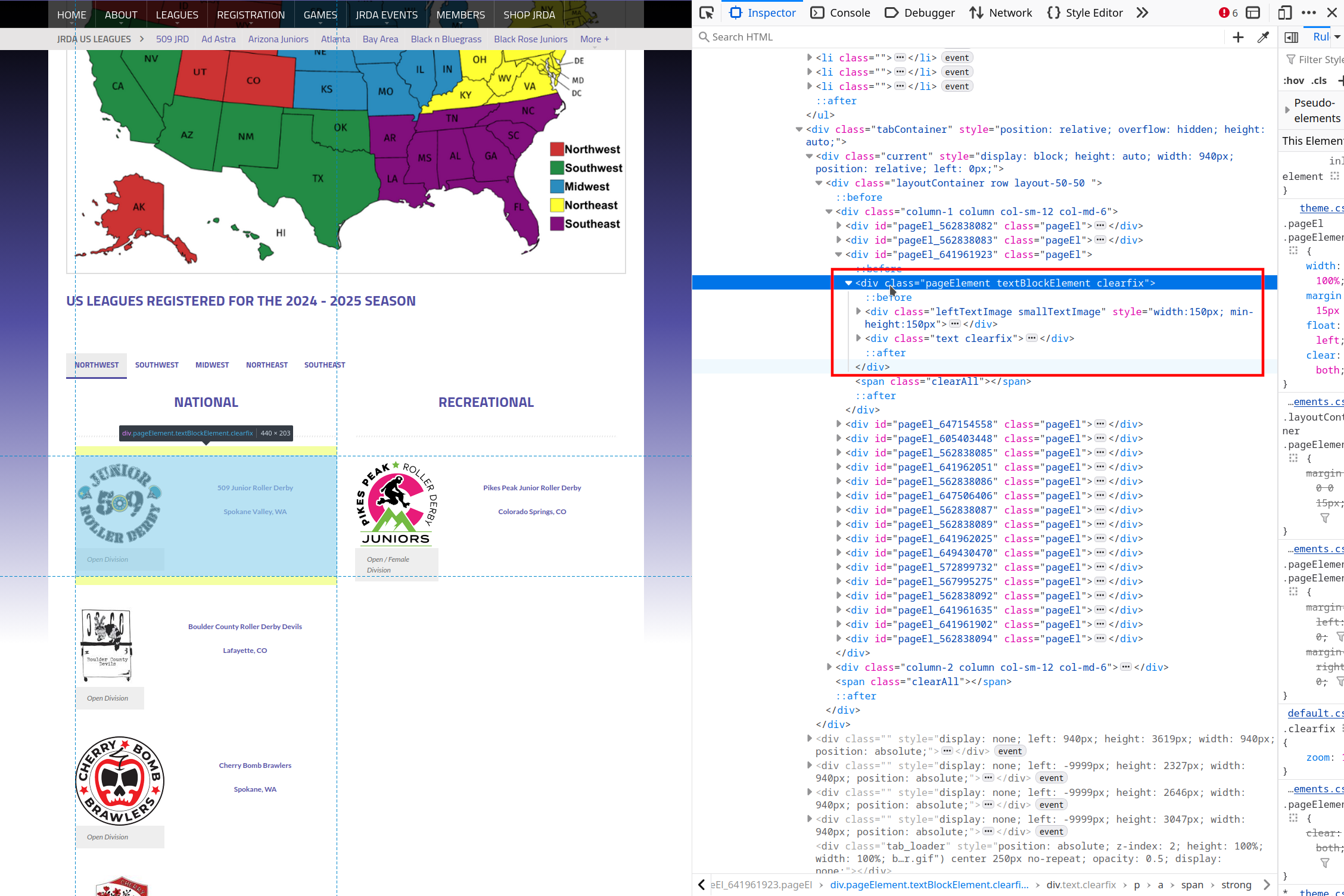Viewport: 1344px width, 896px height.
Task: Open the Cherry Bomb Brawlers link
Action: point(255,766)
